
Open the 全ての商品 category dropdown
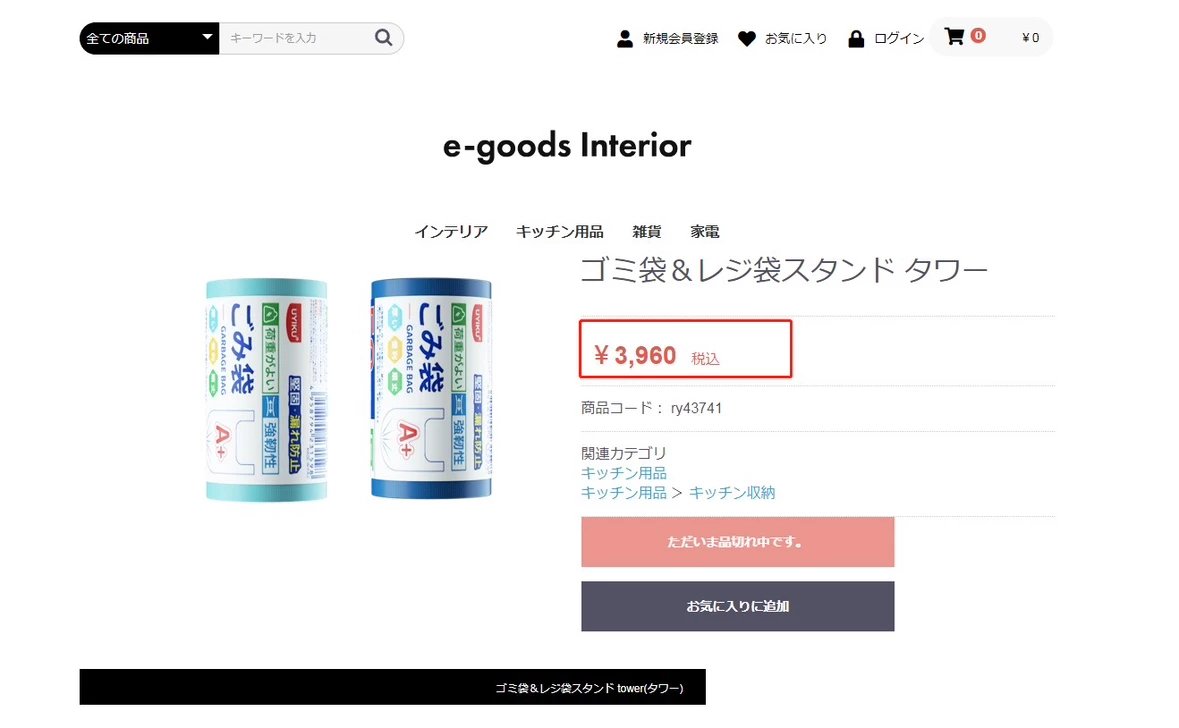[149, 38]
